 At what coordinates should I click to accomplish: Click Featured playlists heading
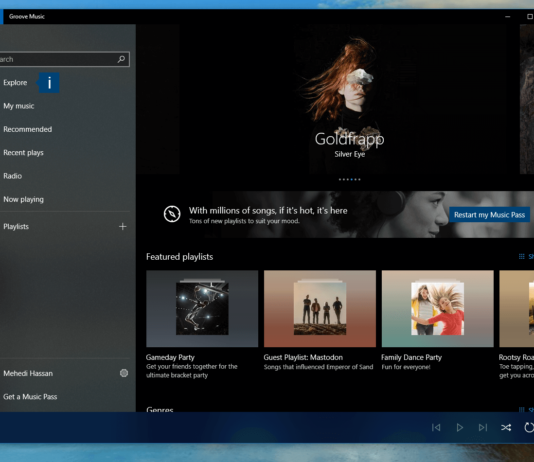pos(179,257)
